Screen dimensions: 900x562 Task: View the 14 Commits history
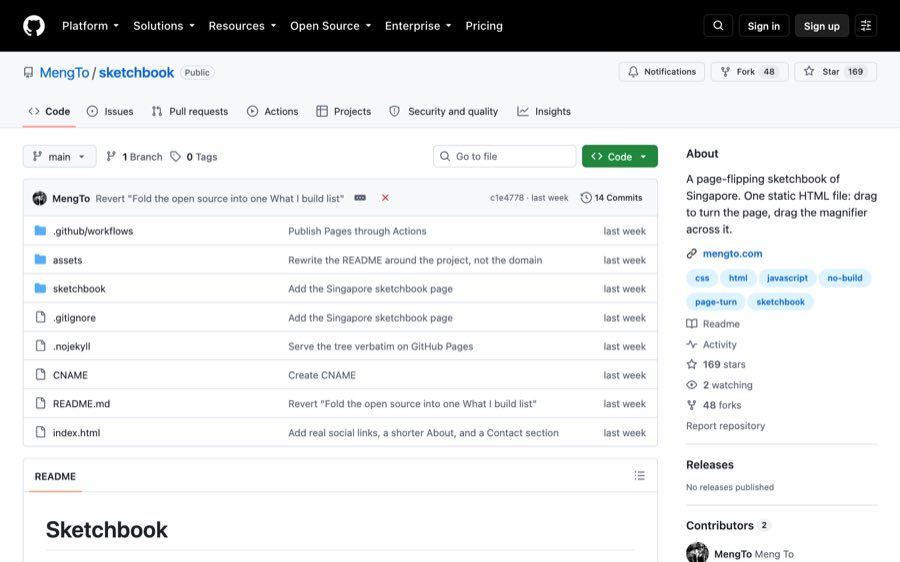coord(611,197)
